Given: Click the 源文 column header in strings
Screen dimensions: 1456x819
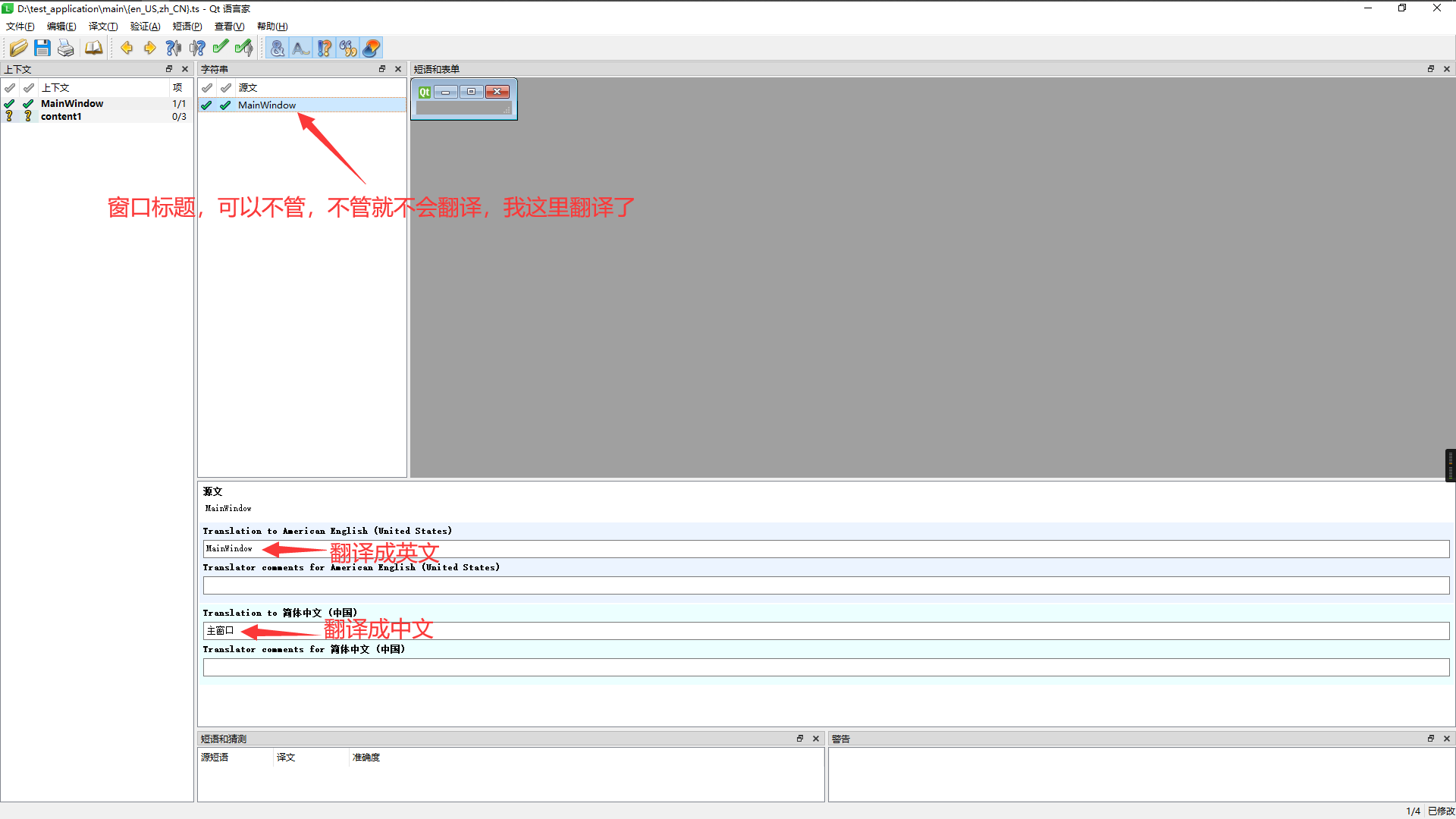Looking at the screenshot, I should [x=248, y=88].
